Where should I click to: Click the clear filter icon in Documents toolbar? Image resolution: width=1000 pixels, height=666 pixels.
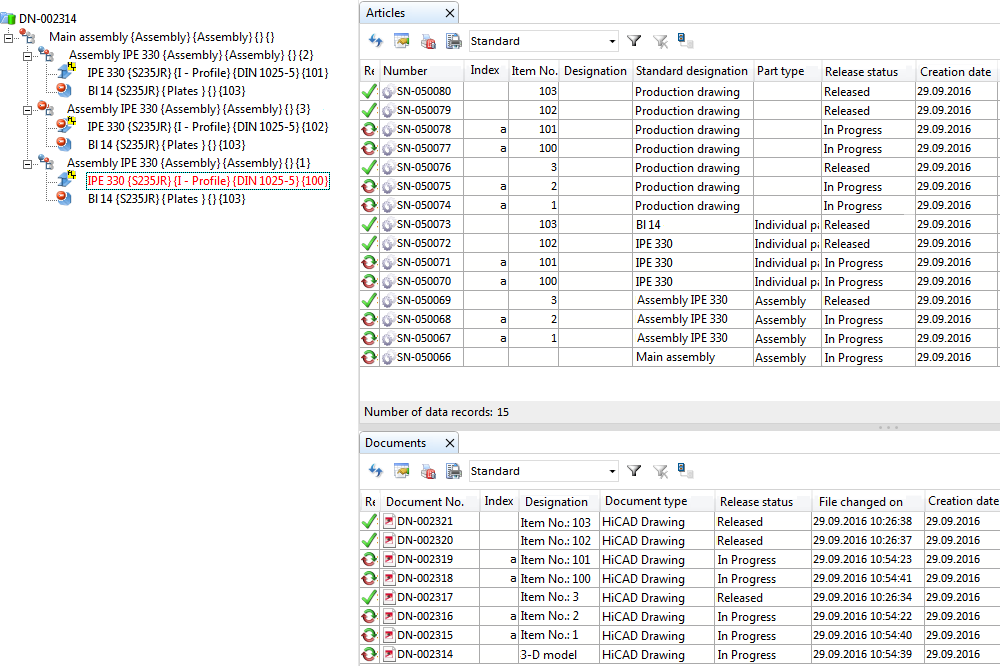click(660, 471)
